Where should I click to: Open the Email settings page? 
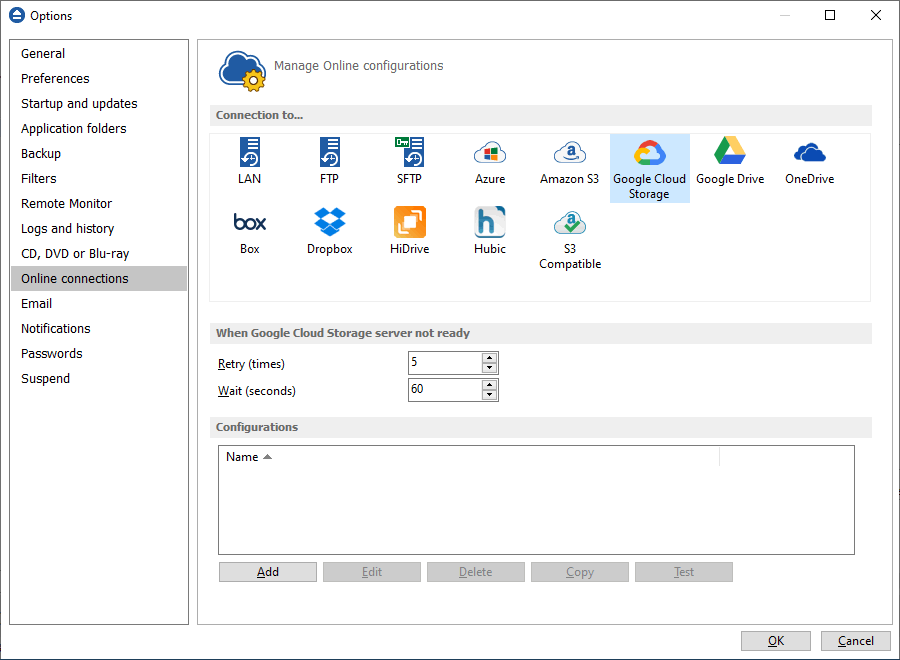(99, 304)
